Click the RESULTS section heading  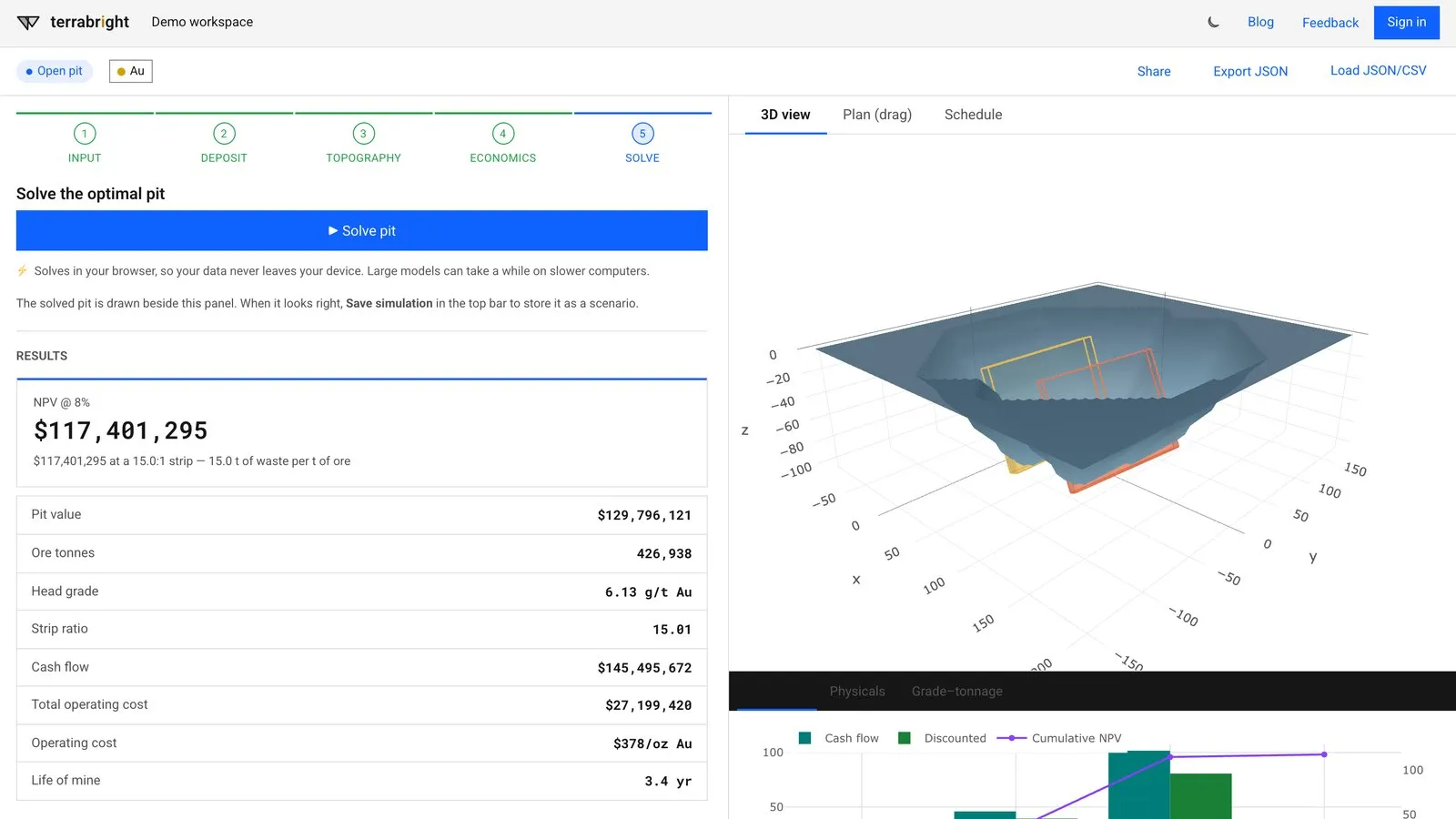pyautogui.click(x=42, y=356)
